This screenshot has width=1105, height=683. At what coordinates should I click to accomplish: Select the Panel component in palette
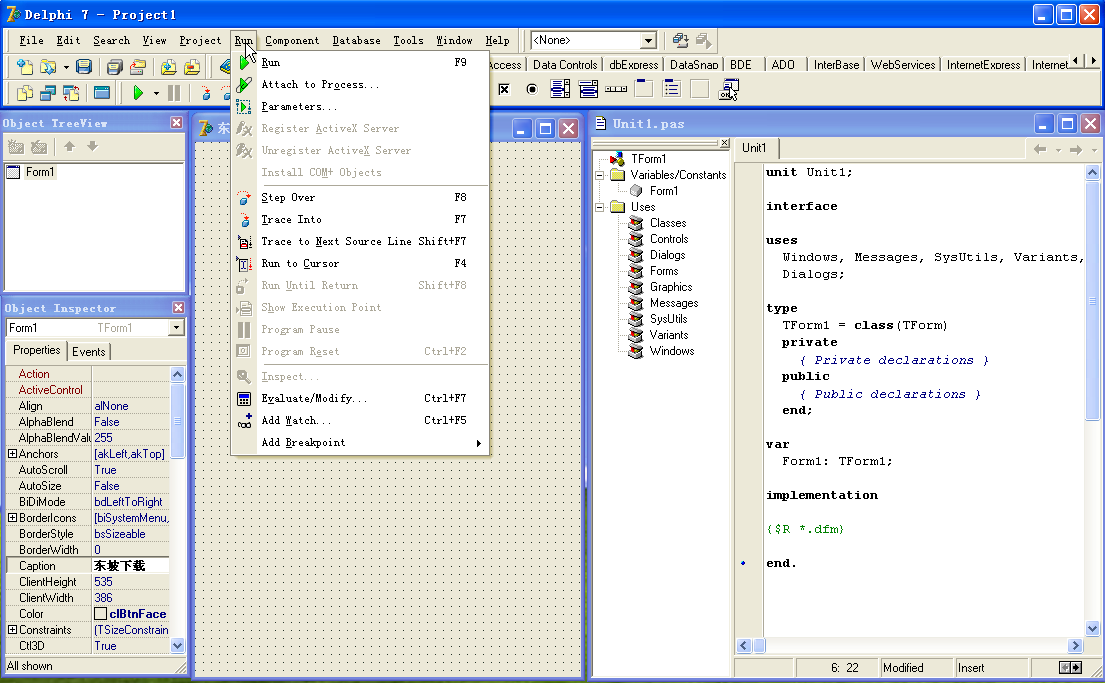(x=699, y=89)
